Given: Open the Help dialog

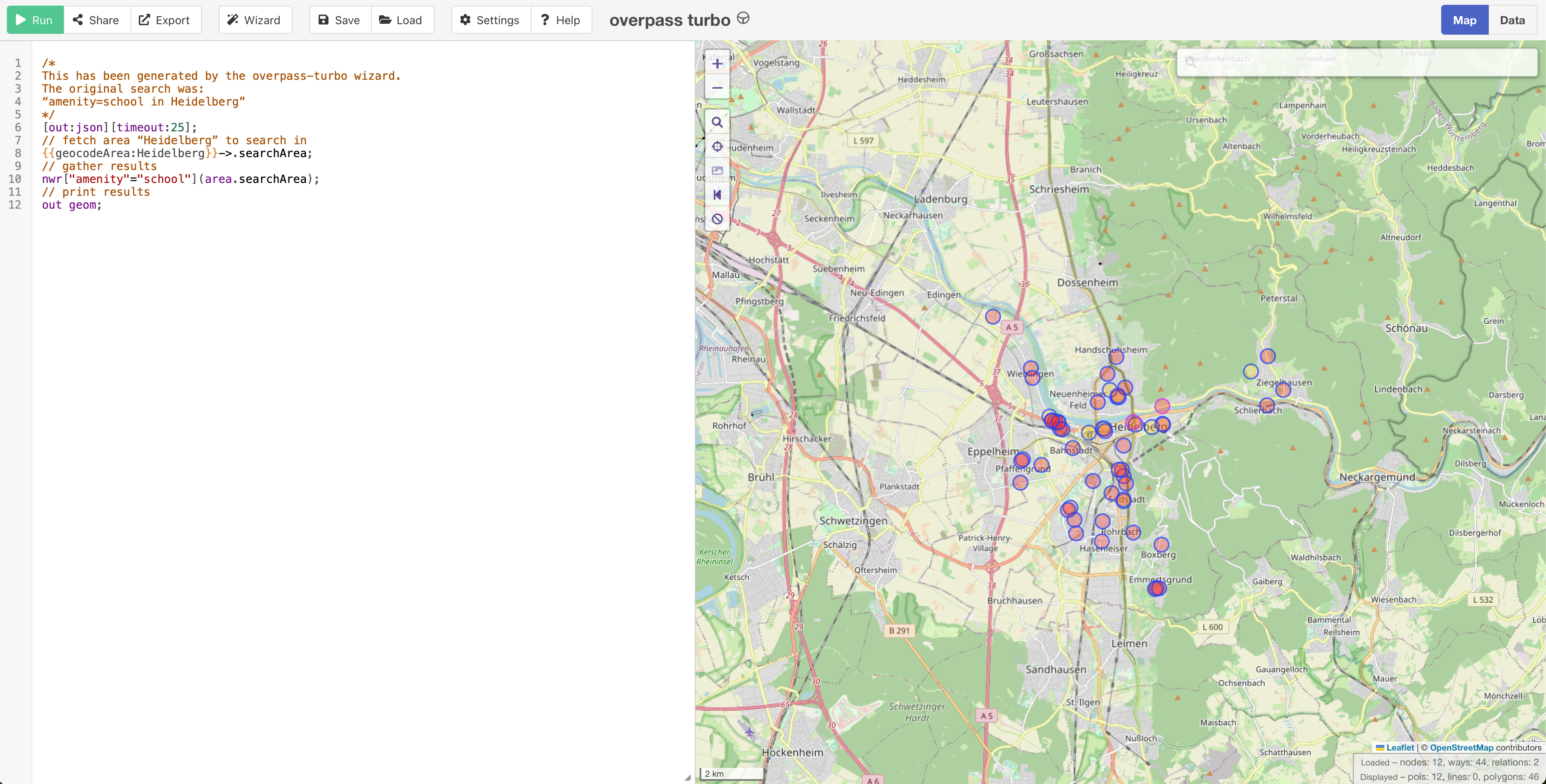Looking at the screenshot, I should click(561, 20).
